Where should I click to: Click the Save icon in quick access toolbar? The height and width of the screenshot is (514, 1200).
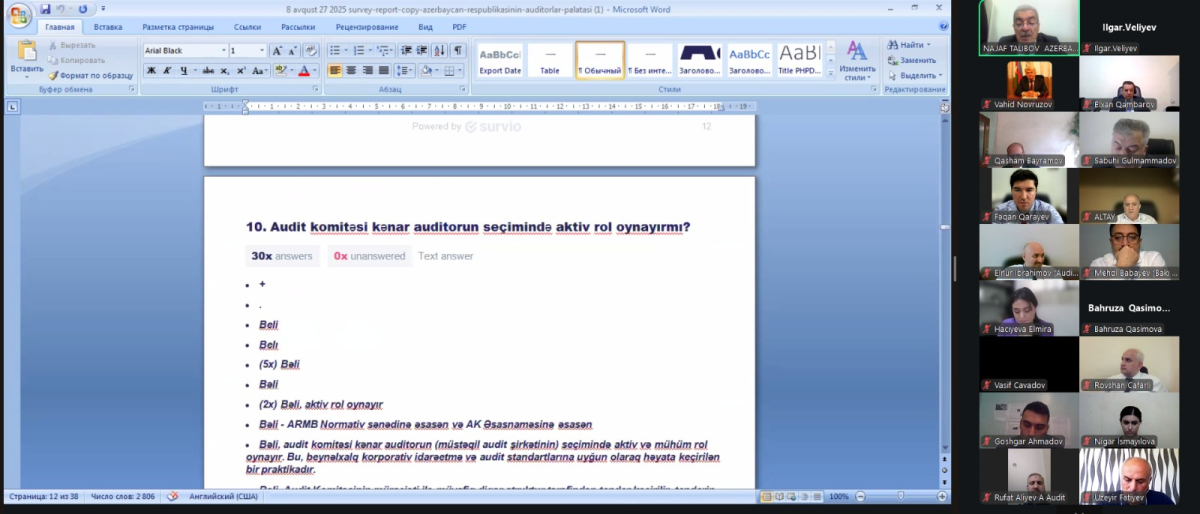(45, 9)
